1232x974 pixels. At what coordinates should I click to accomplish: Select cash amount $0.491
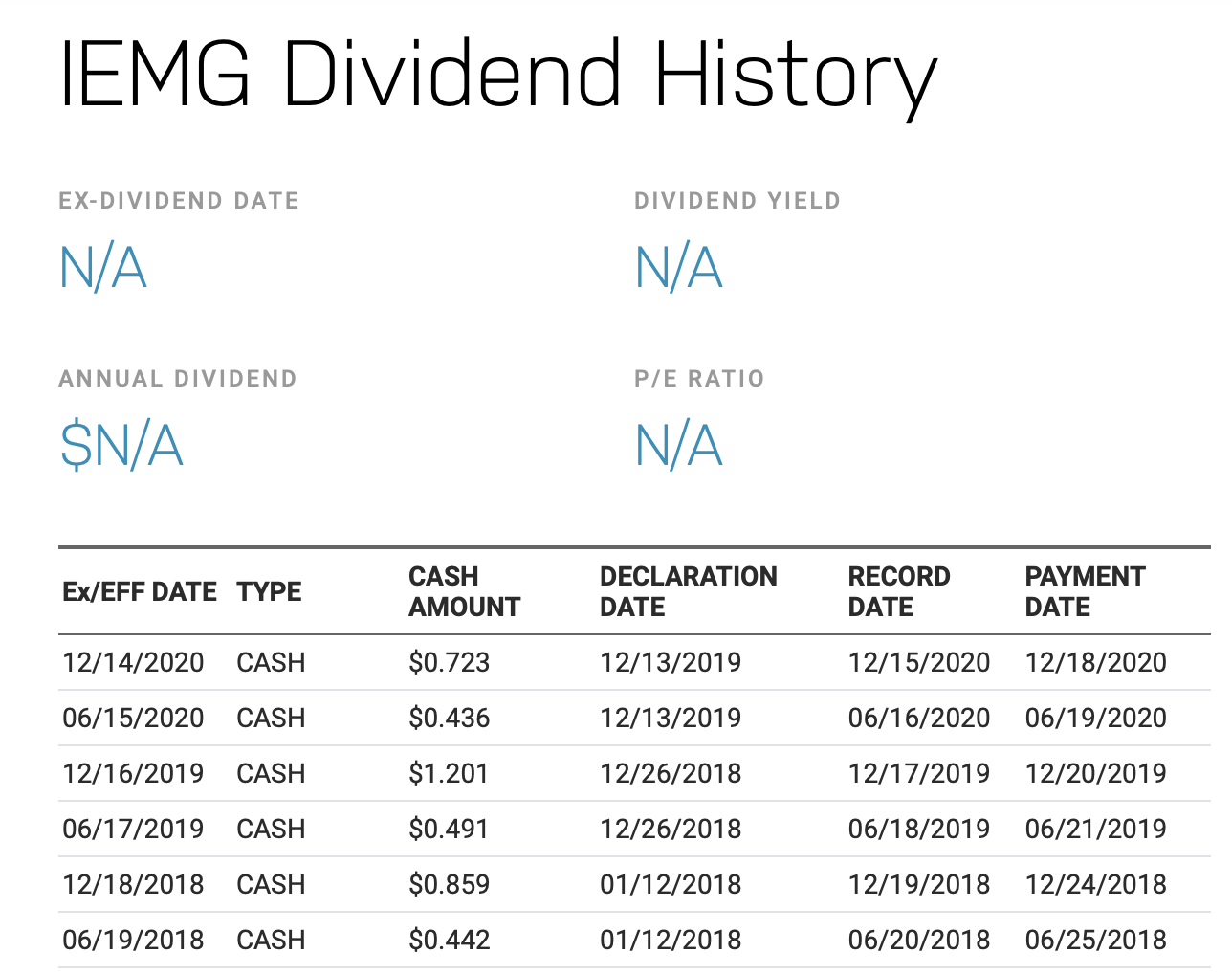coord(448,829)
